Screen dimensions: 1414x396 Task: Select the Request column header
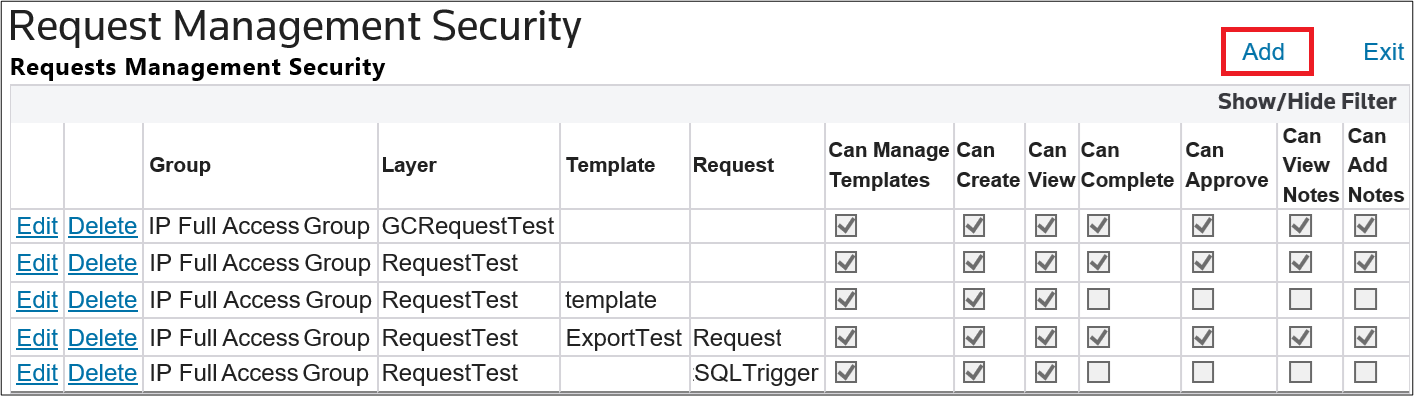tap(733, 165)
